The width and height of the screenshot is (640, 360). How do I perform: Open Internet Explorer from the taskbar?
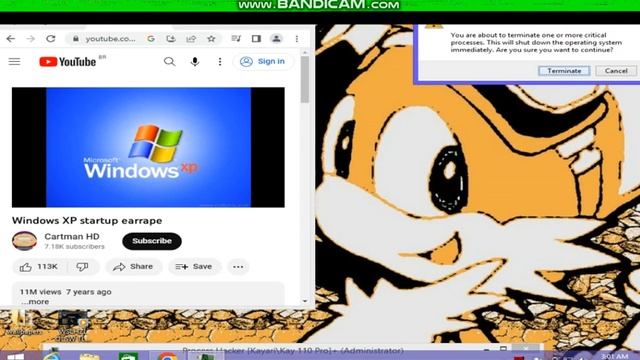[51, 356]
